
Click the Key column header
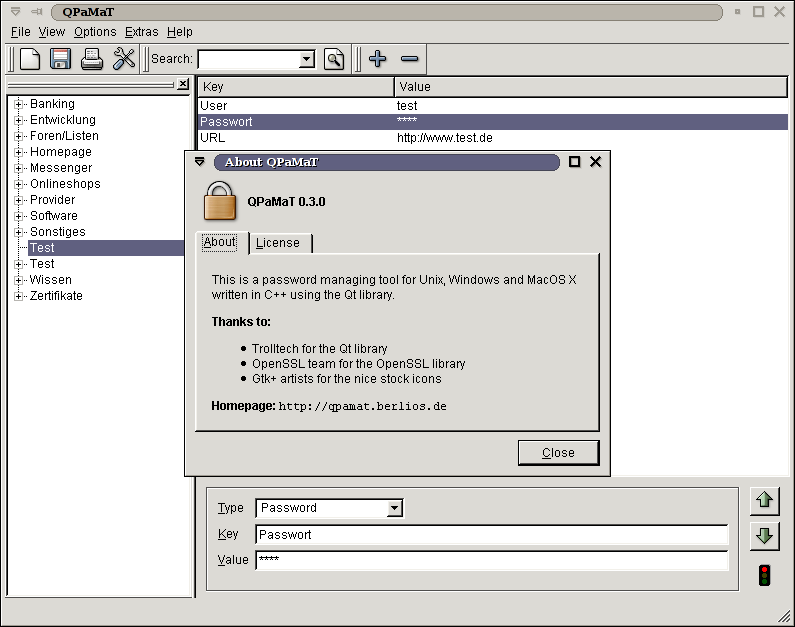(x=296, y=87)
